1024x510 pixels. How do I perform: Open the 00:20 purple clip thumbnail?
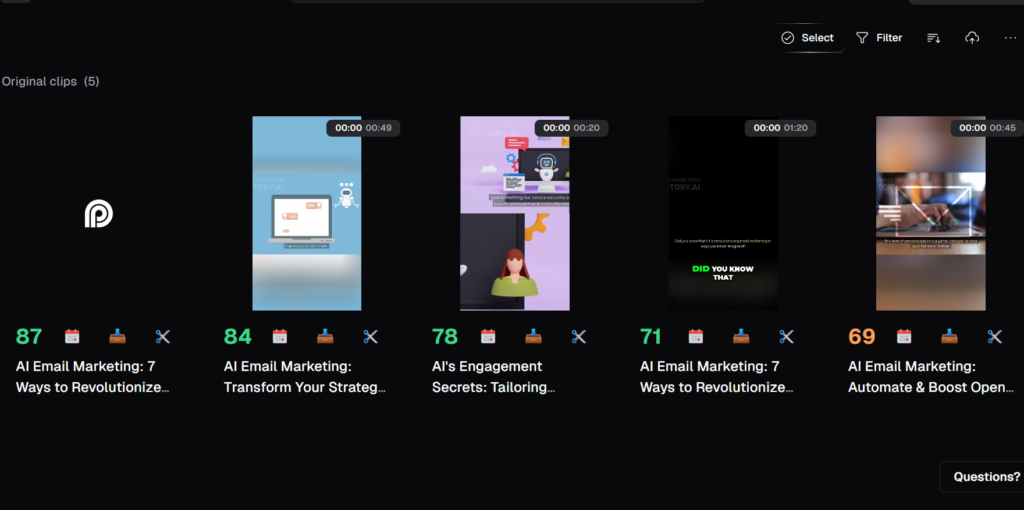click(x=514, y=213)
